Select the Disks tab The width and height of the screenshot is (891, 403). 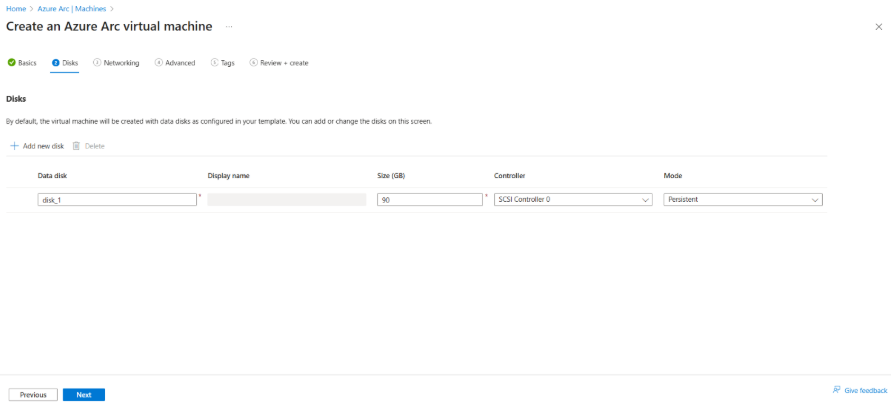[65, 63]
